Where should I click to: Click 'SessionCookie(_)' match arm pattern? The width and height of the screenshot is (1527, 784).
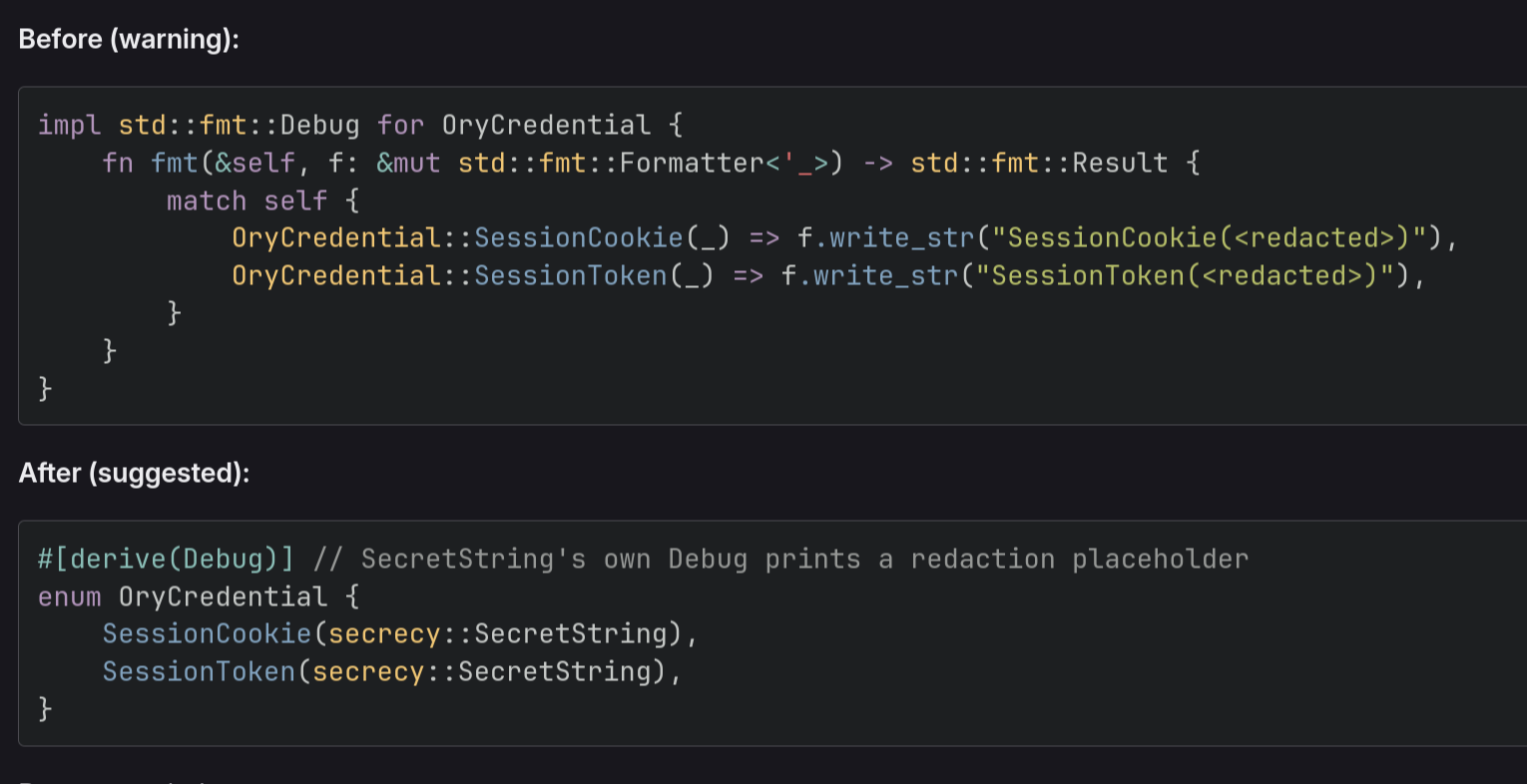603,237
